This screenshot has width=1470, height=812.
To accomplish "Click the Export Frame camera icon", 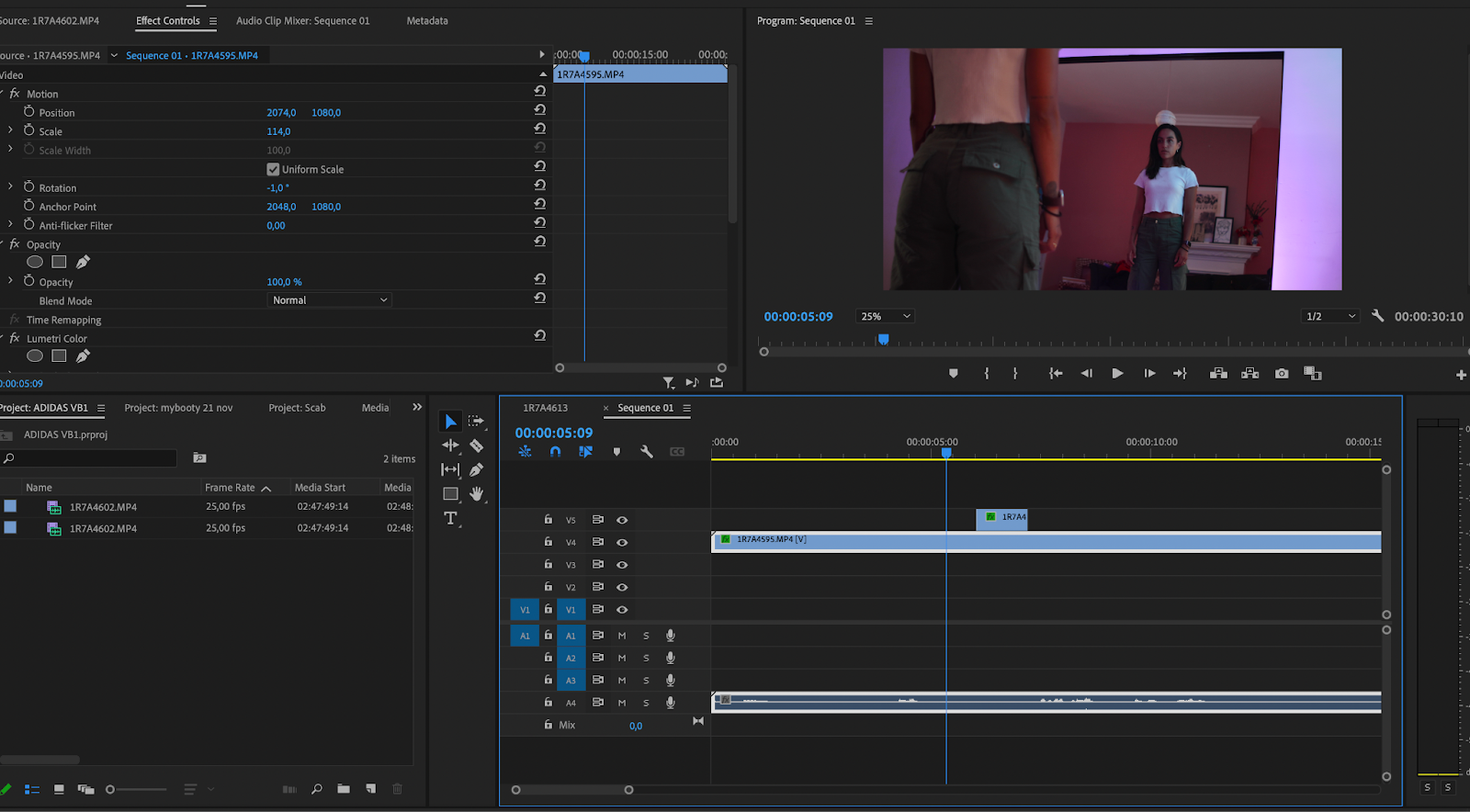I will 1282,374.
